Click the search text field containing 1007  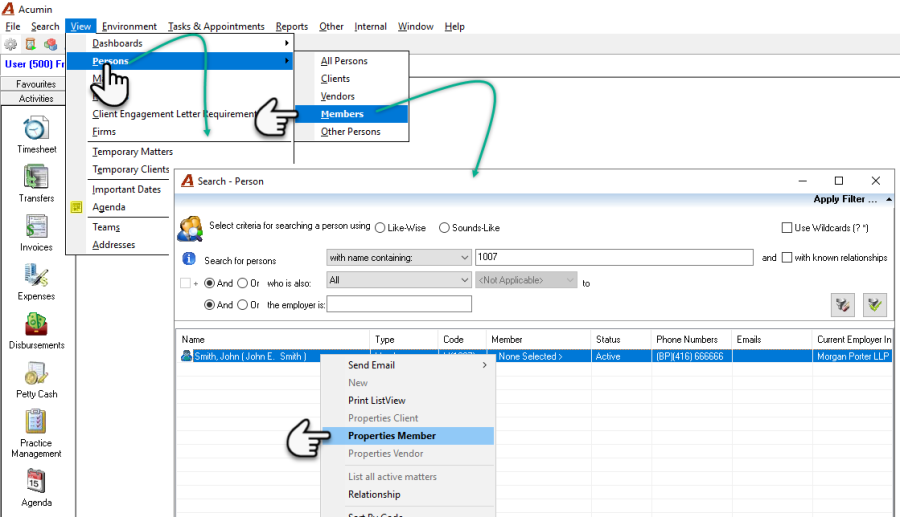pyautogui.click(x=614, y=258)
